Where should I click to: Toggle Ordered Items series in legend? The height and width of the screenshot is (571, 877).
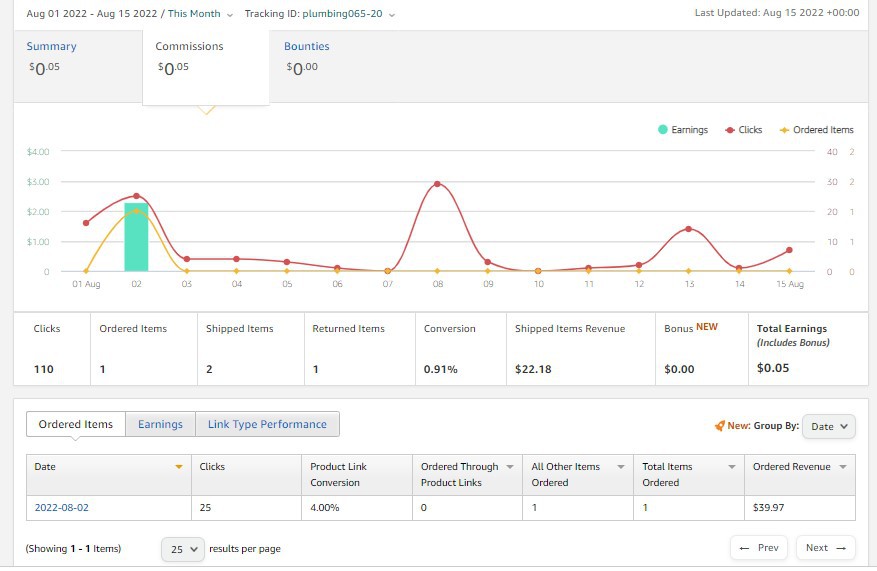(x=817, y=130)
